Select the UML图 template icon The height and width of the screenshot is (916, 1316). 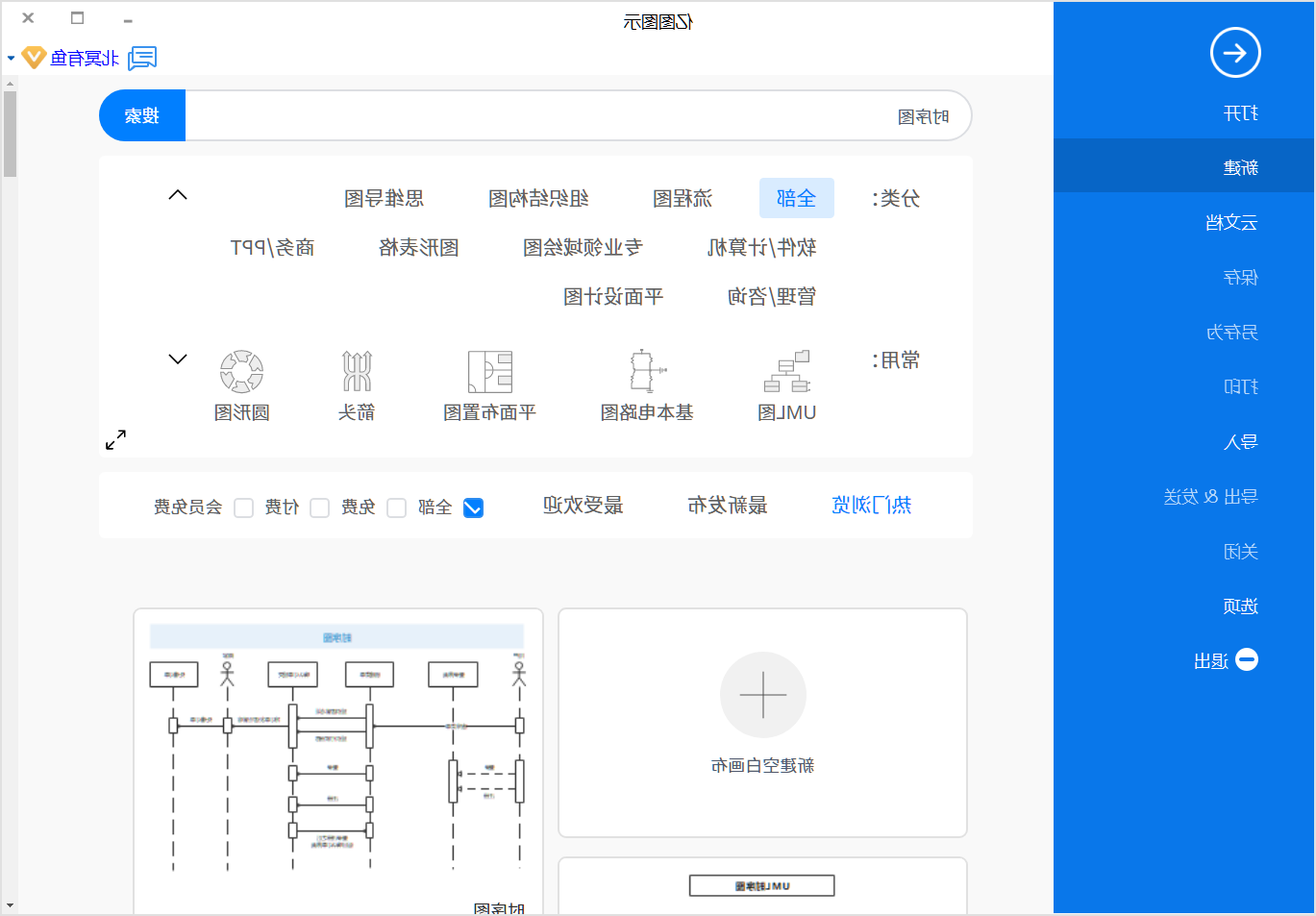coord(787,371)
